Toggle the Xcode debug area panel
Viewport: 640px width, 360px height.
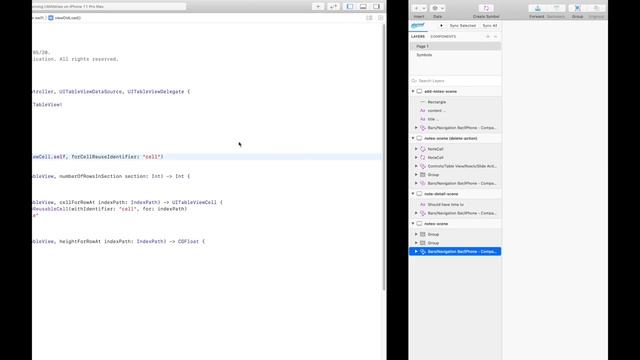coord(363,7)
